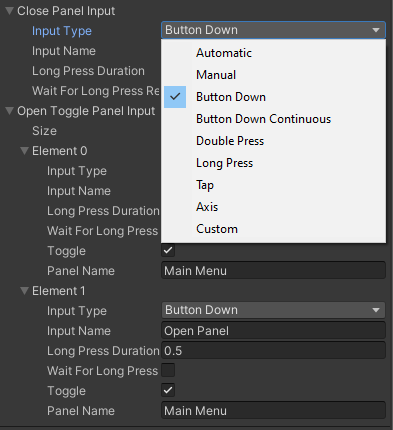Collapse the Element 1 foldout triangle

(x=24, y=291)
